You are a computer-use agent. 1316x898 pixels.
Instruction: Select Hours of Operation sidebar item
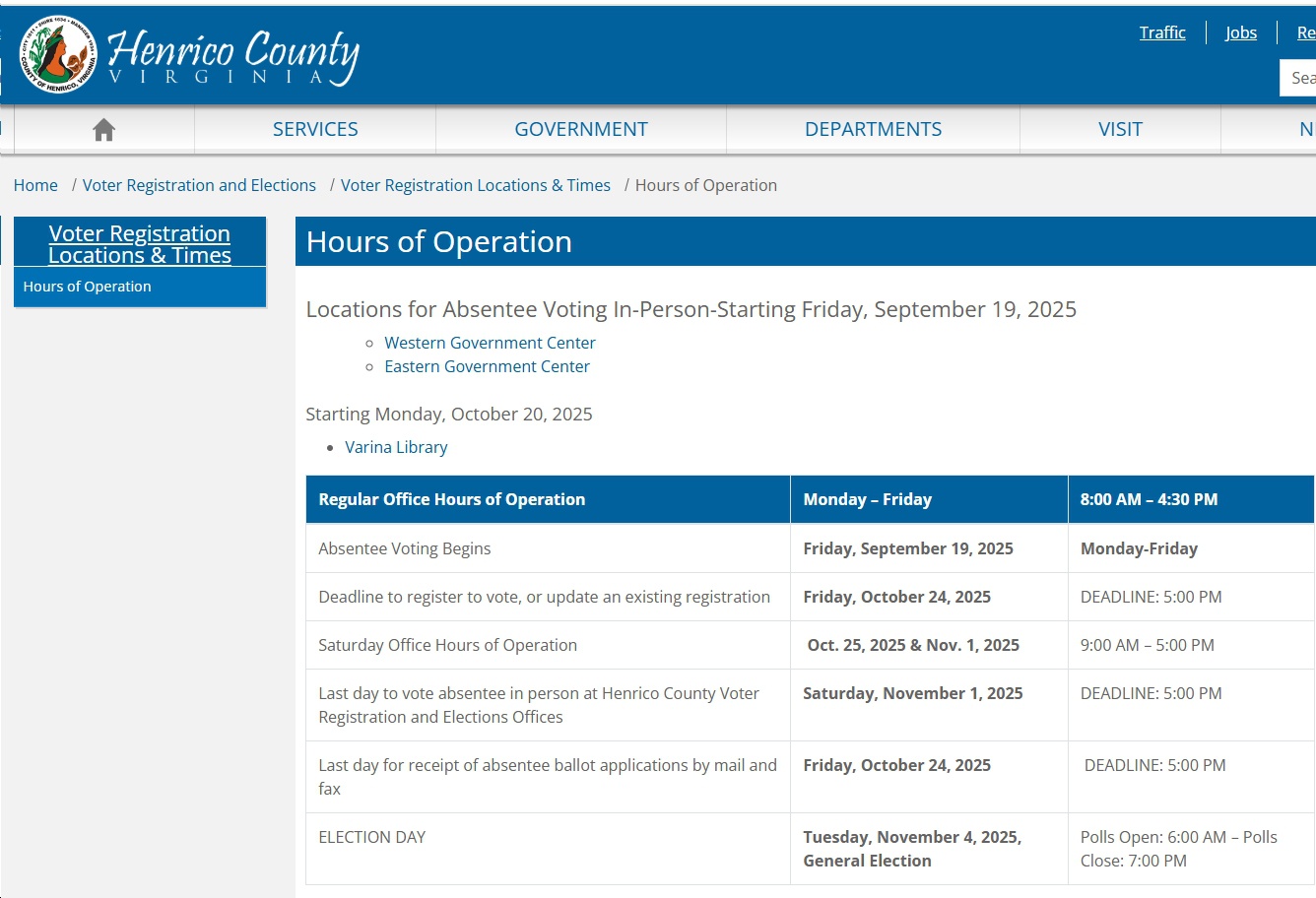tap(88, 287)
